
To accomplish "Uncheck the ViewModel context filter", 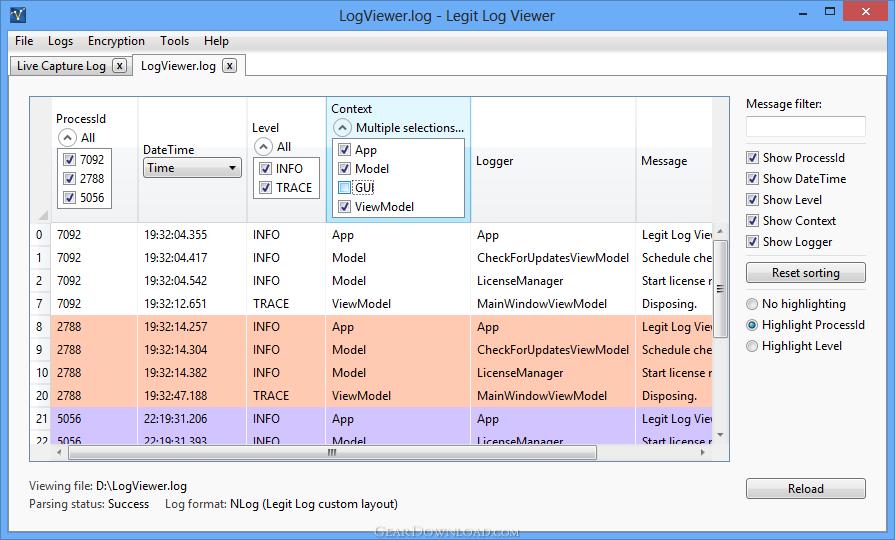I will pyautogui.click(x=344, y=207).
